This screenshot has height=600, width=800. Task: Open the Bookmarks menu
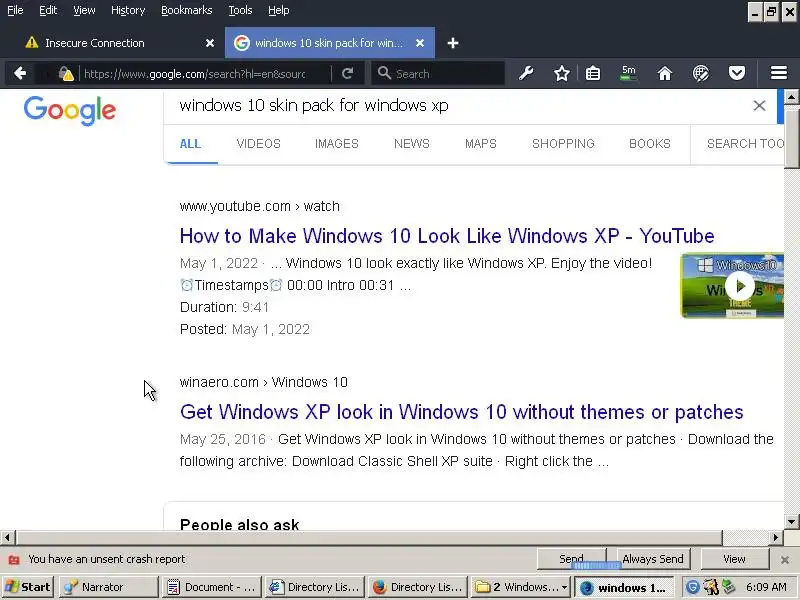pos(186,10)
